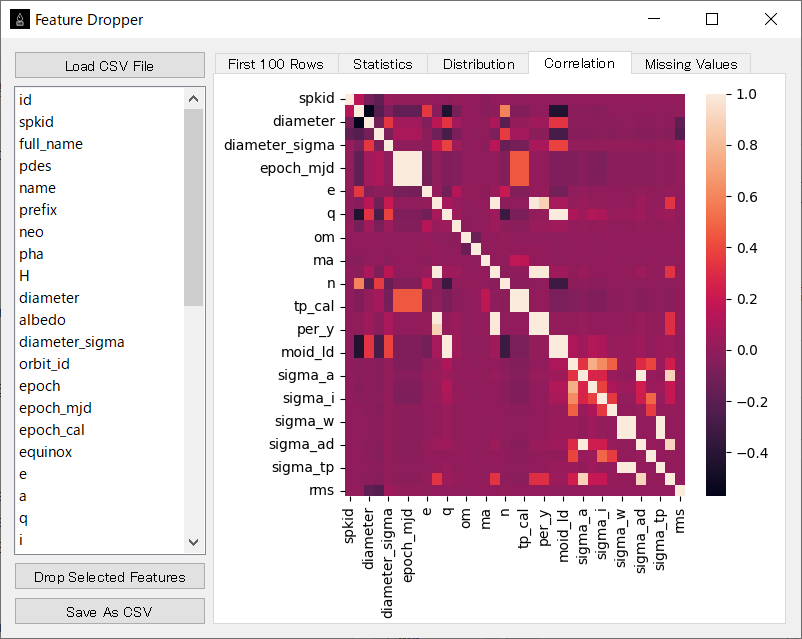This screenshot has width=802, height=639.
Task: Switch to the Statistics tab
Action: click(x=383, y=64)
